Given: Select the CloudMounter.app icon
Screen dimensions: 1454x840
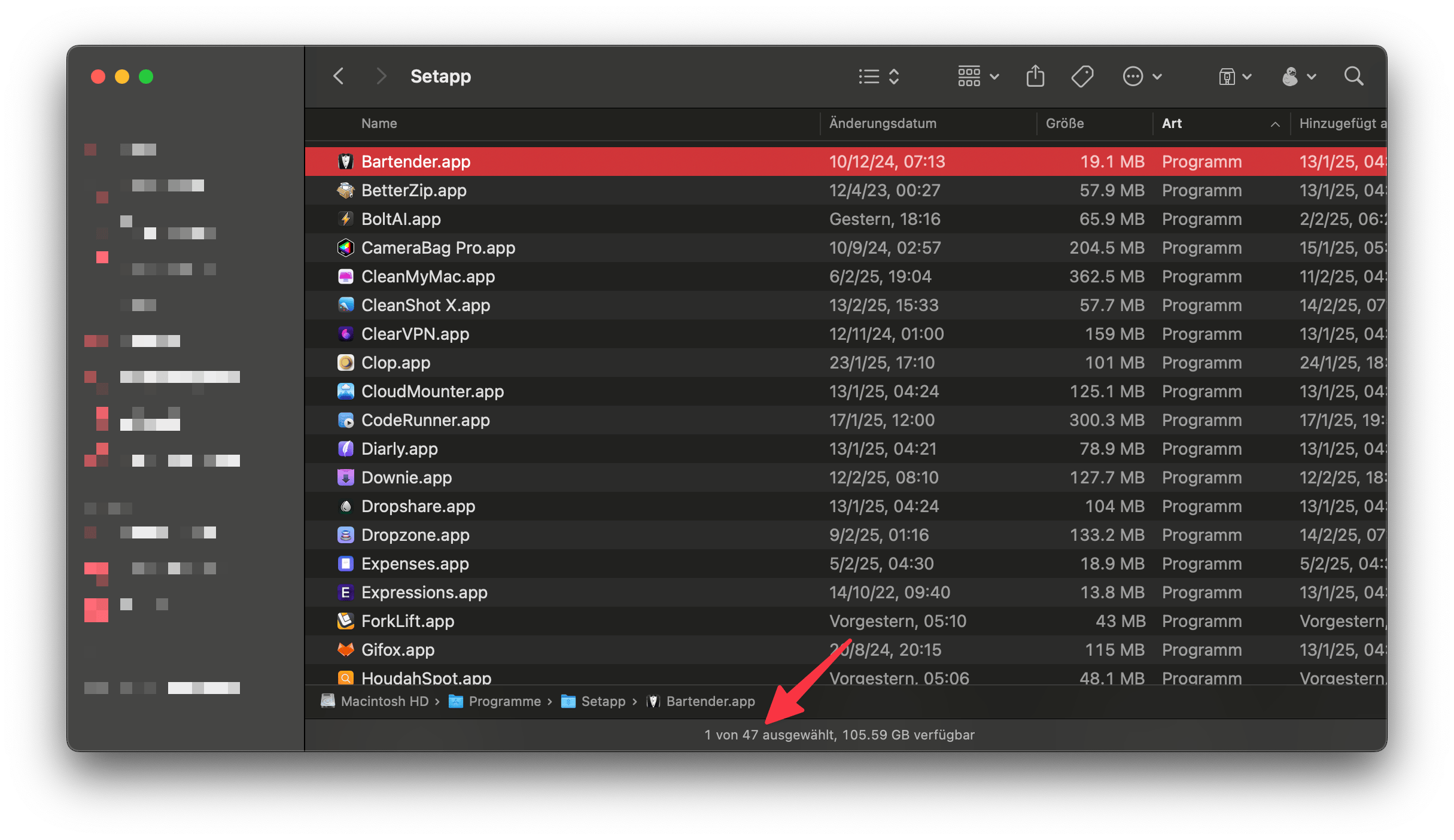Looking at the screenshot, I should pyautogui.click(x=346, y=391).
